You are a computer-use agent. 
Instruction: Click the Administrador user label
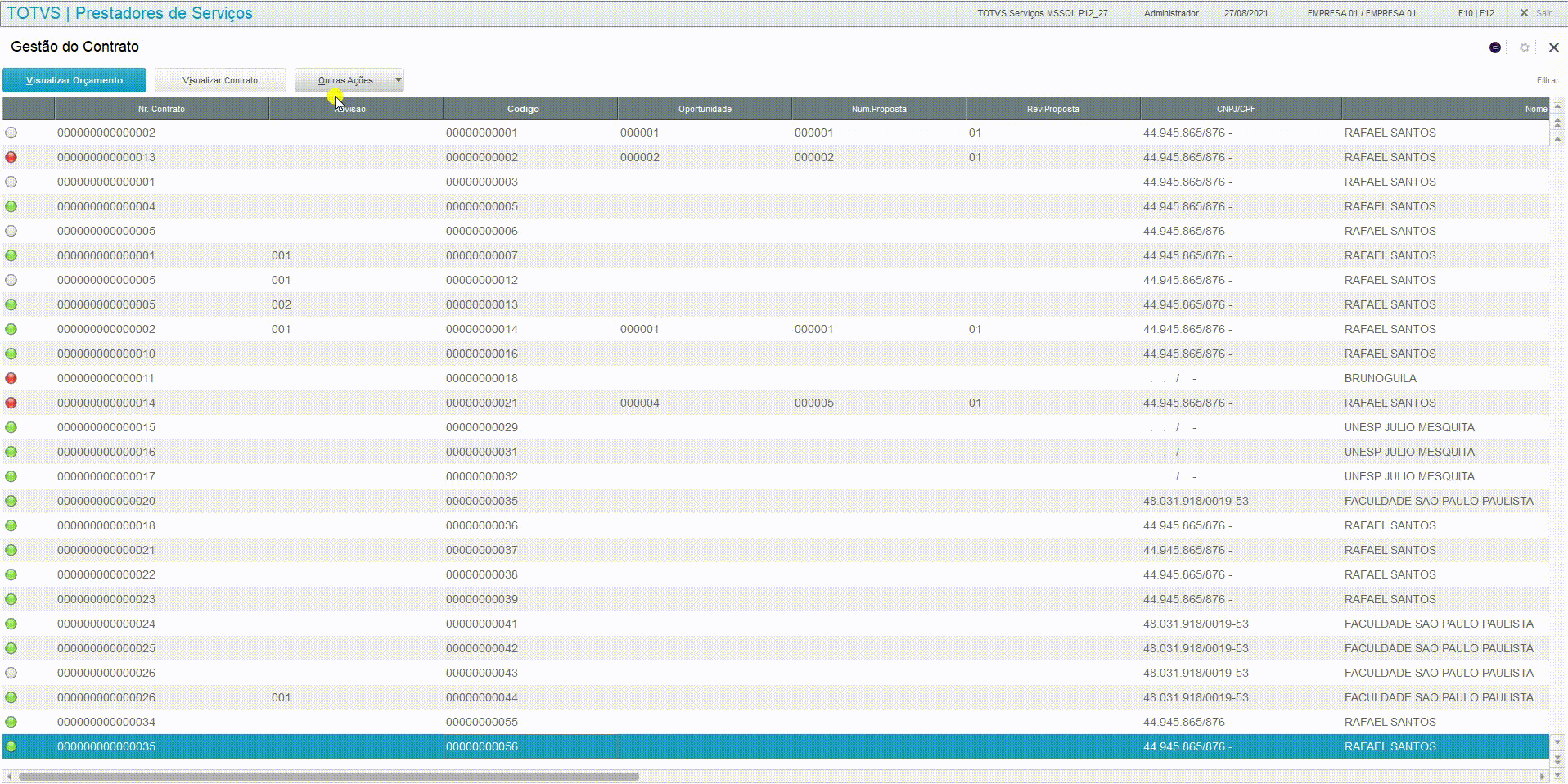[1171, 13]
